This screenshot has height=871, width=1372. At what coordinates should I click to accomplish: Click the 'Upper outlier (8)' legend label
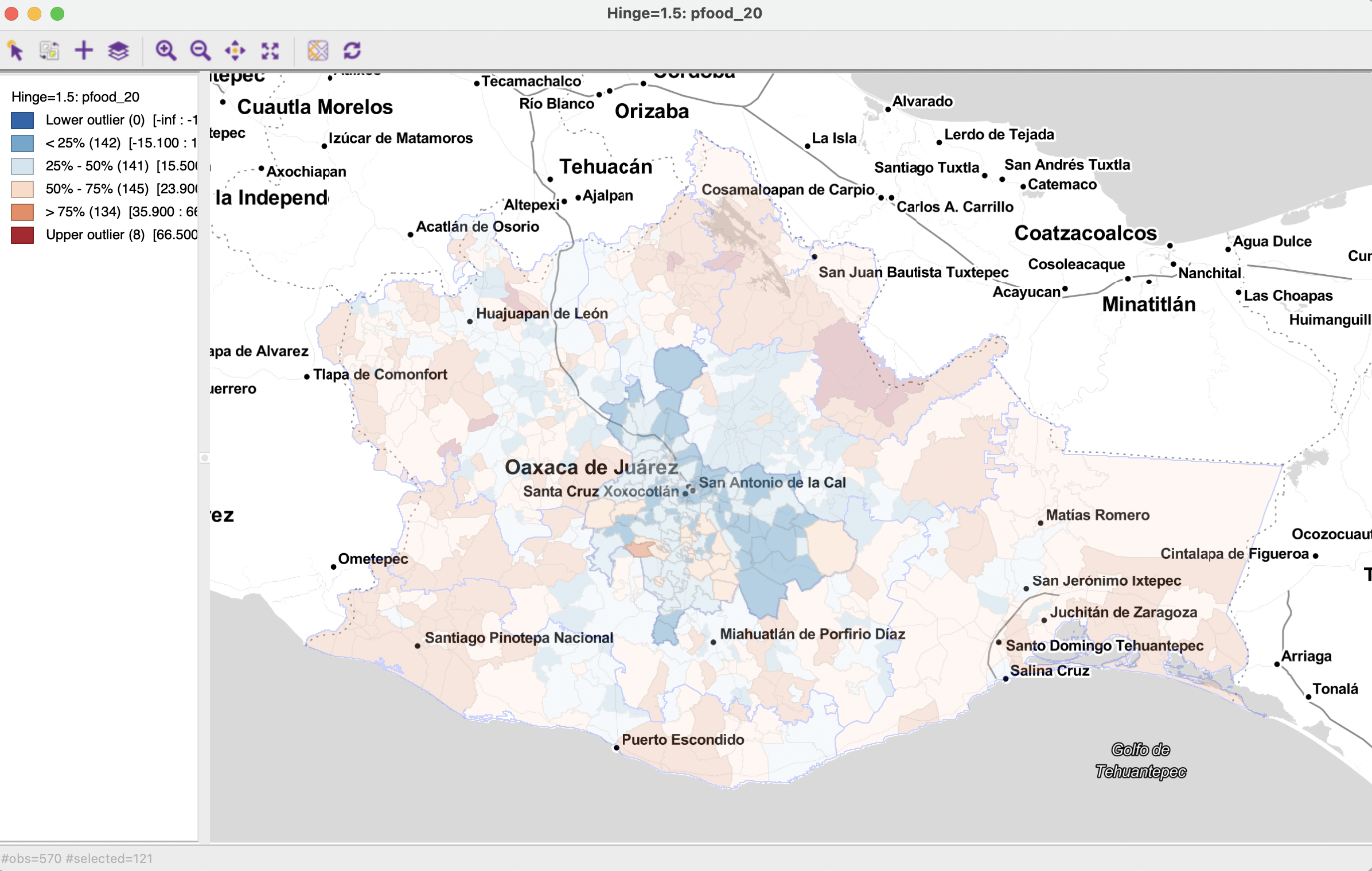(95, 235)
